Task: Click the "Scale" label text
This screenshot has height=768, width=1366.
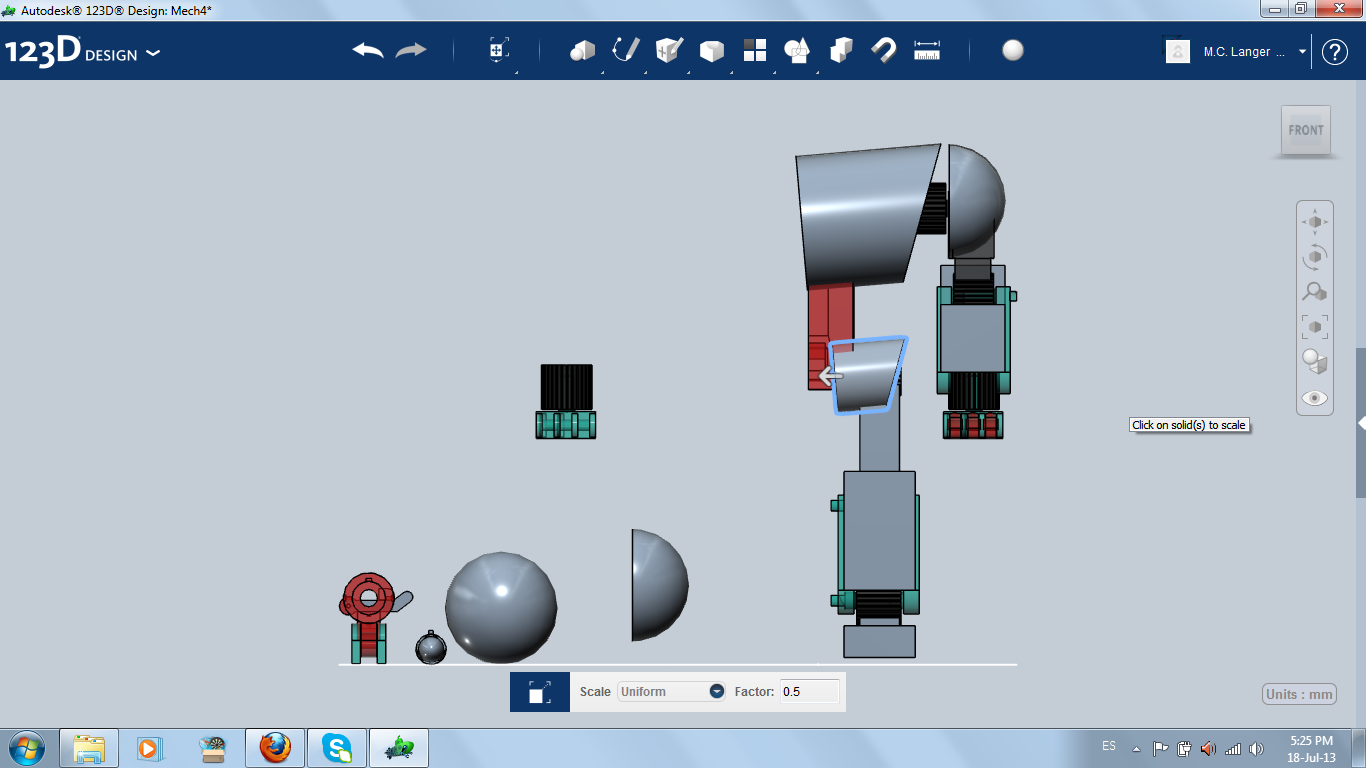Action: coord(595,691)
